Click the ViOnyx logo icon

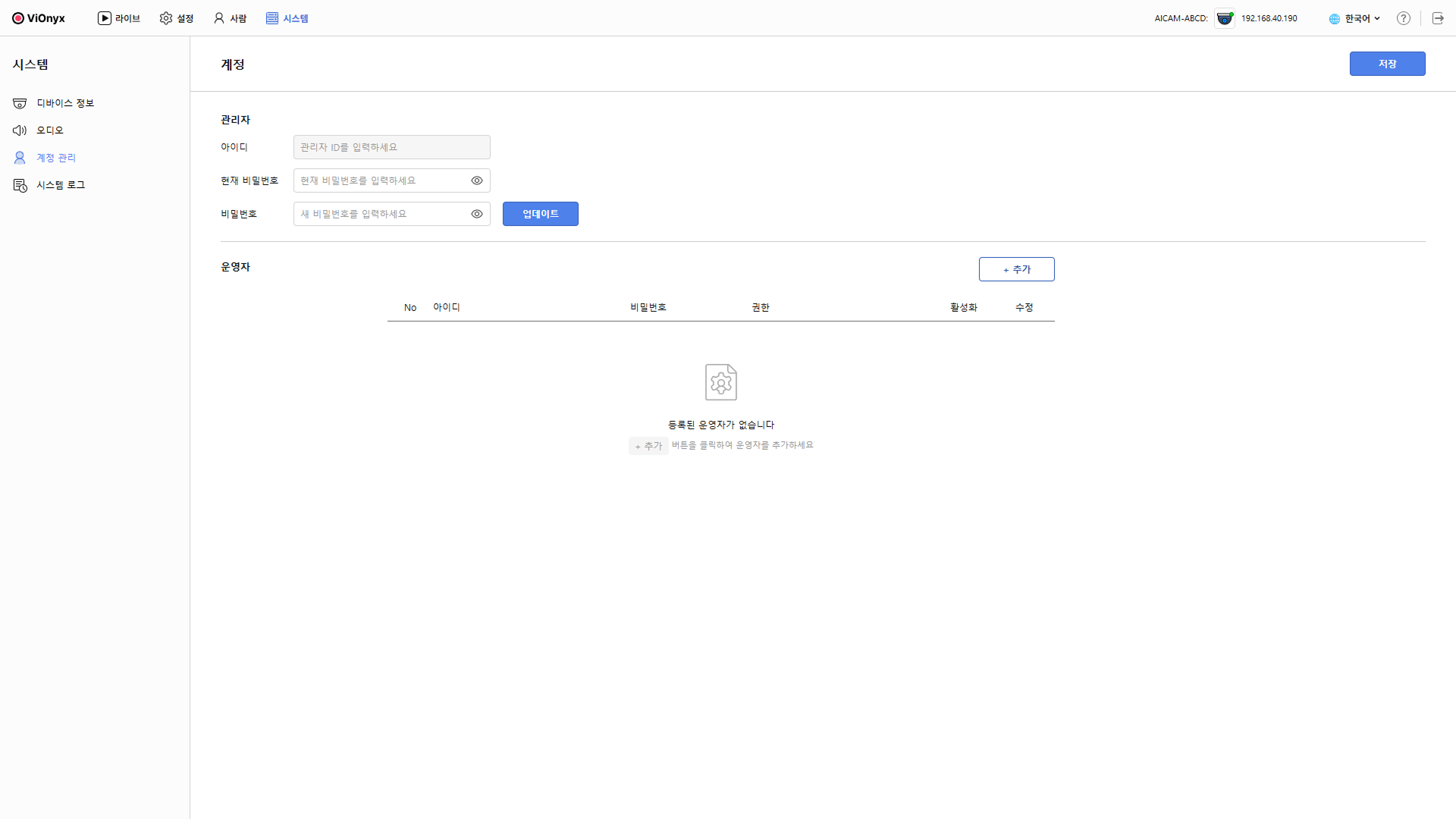click(x=18, y=18)
